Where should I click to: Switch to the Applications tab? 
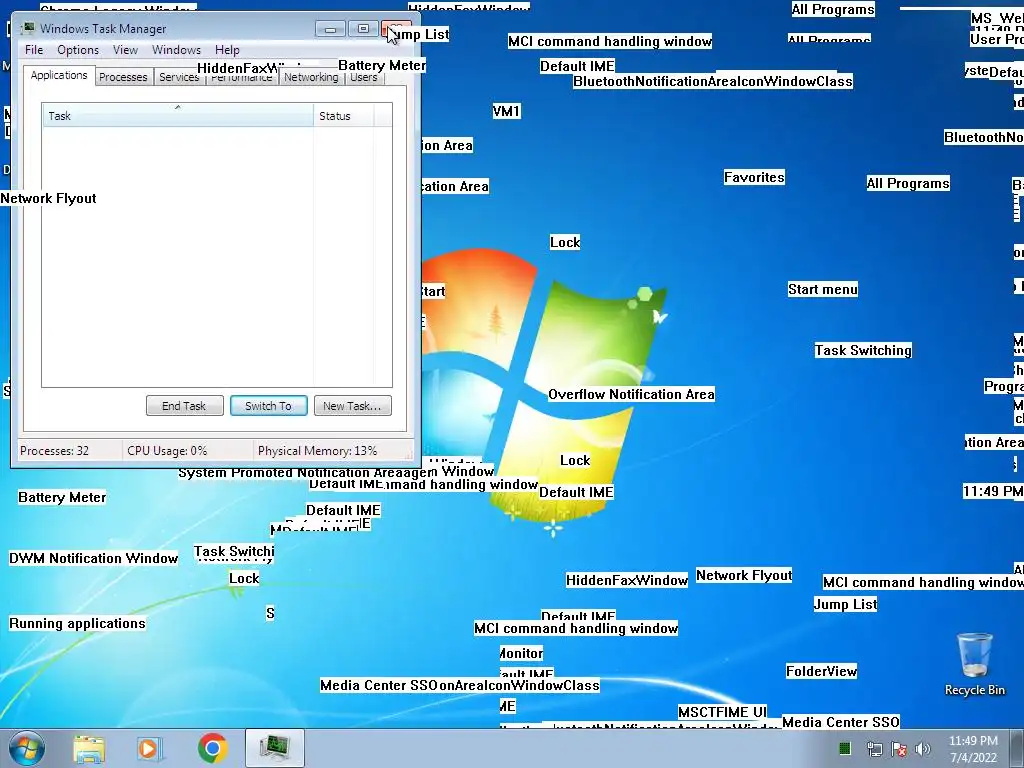(x=59, y=75)
